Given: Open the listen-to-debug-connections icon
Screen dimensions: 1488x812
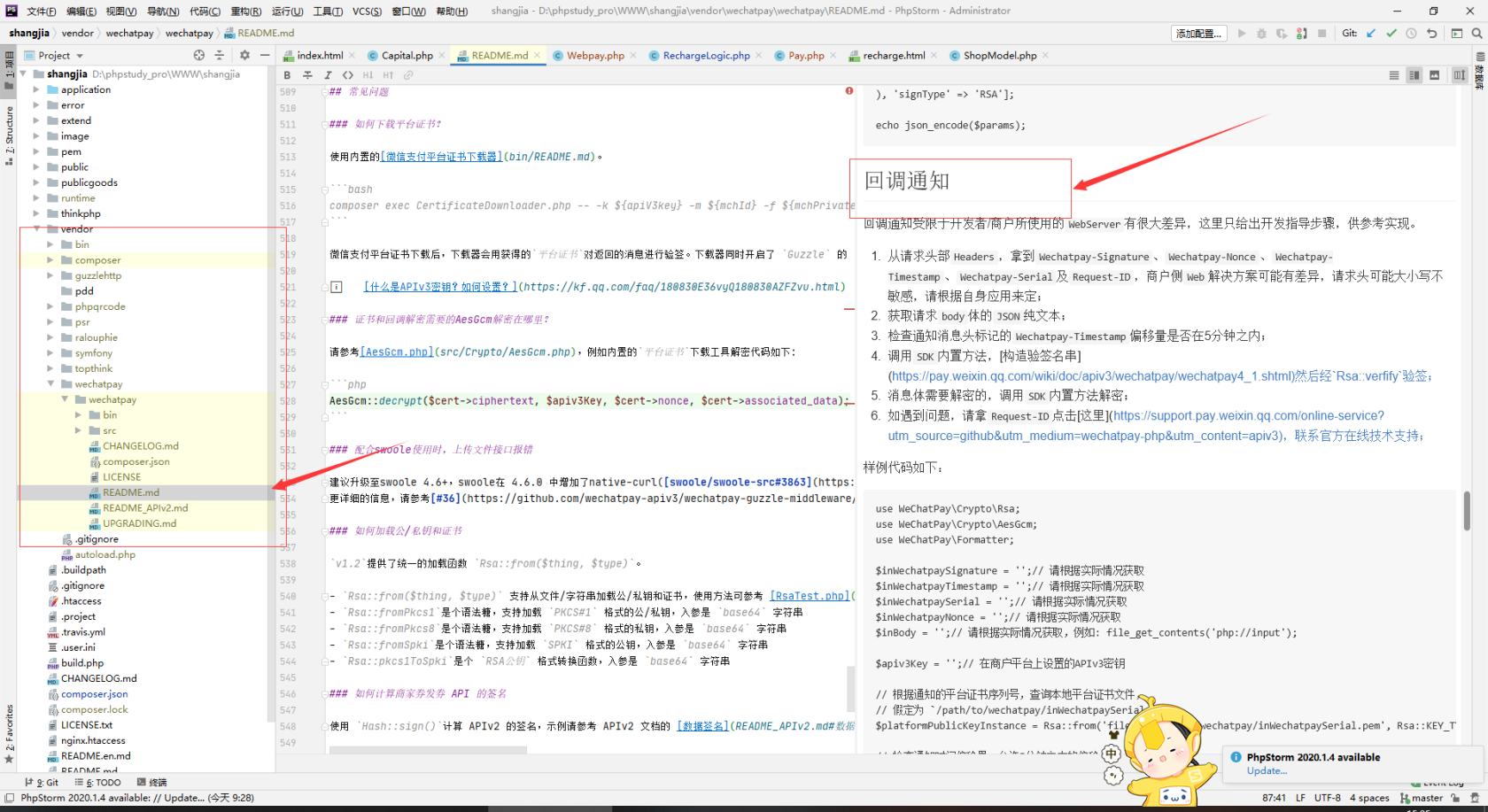Looking at the screenshot, I should click(x=1301, y=34).
